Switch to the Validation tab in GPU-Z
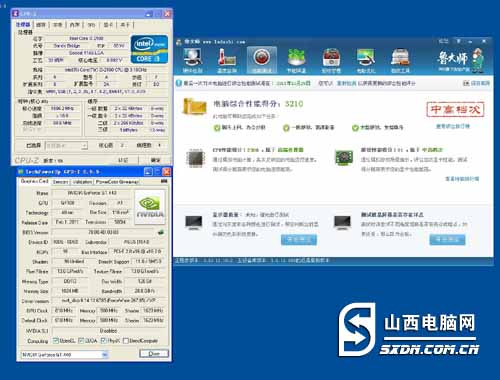 point(82,182)
